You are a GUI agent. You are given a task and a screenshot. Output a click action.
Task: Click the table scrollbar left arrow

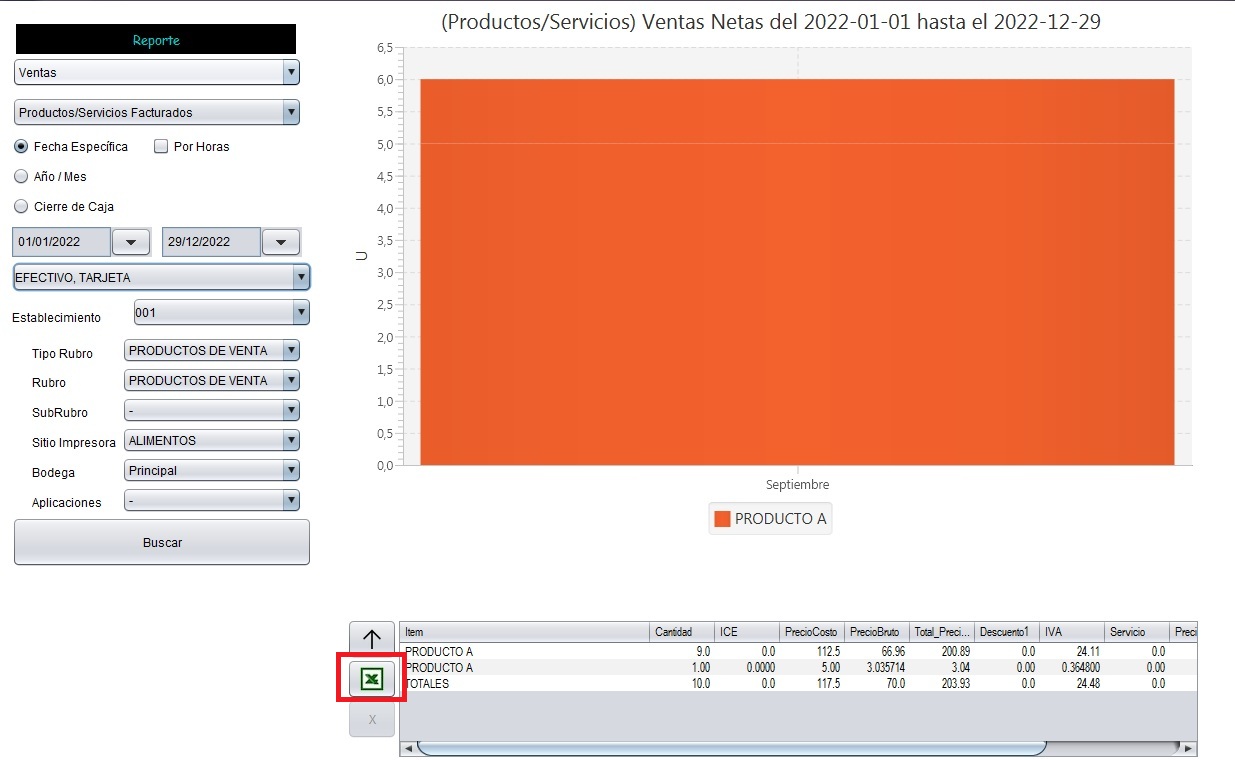[x=408, y=748]
